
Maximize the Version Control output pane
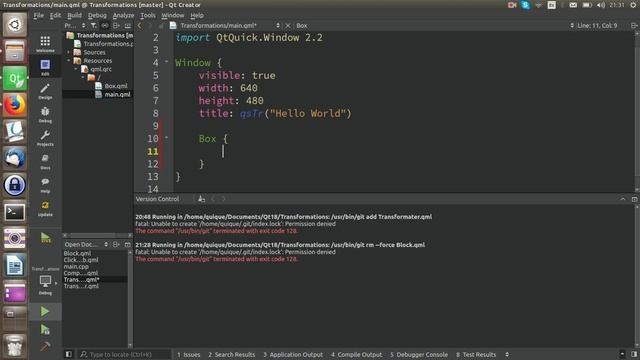pos(634,199)
